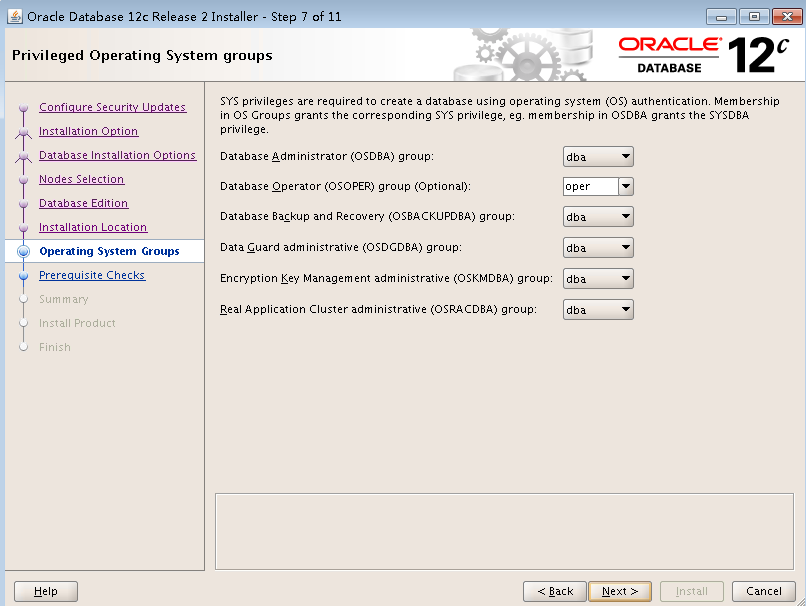Viewport: 806px width, 606px height.
Task: Open the OSKMDBA Encryption Key group dropdown
Action: point(598,279)
